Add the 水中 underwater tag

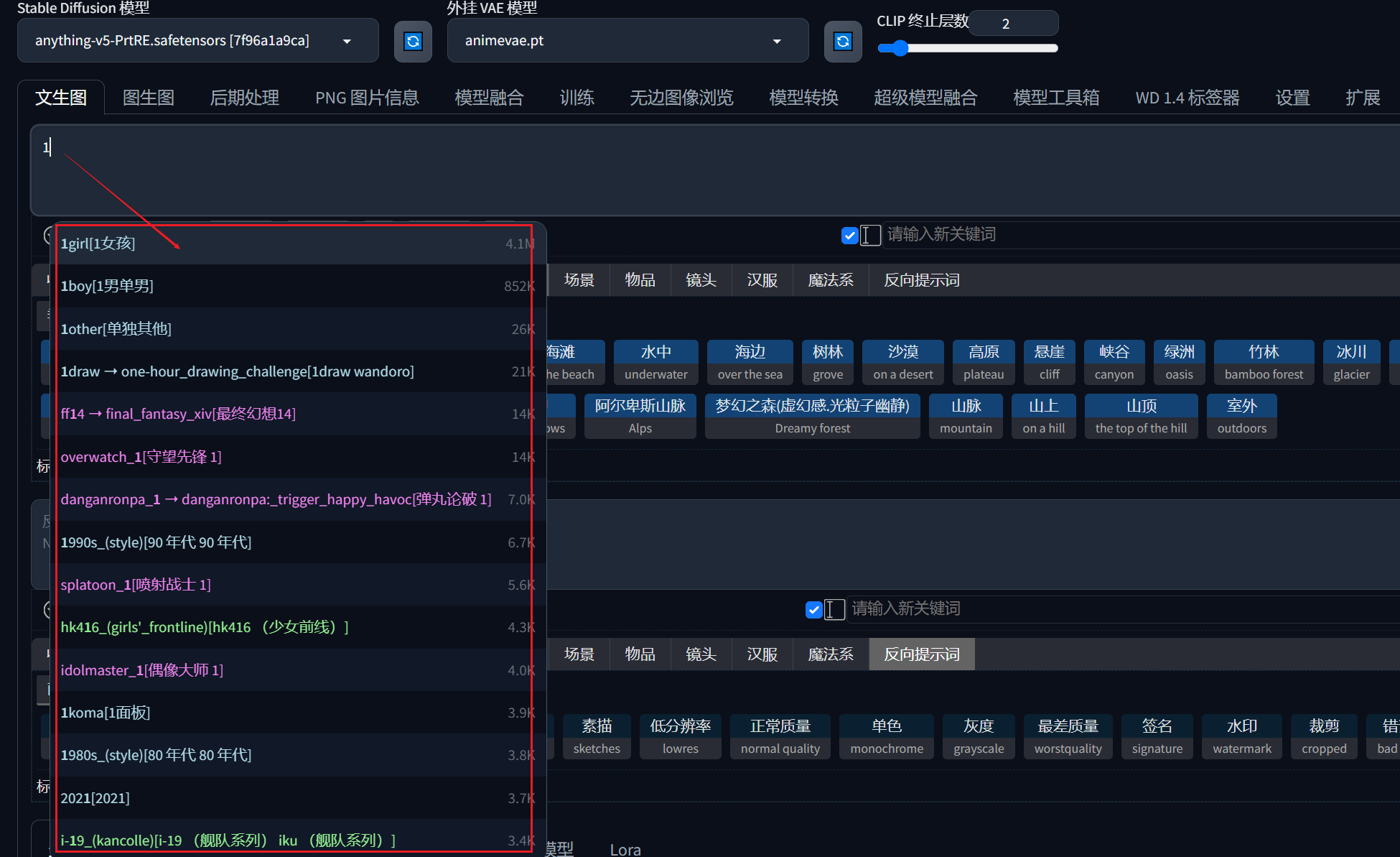coord(656,362)
